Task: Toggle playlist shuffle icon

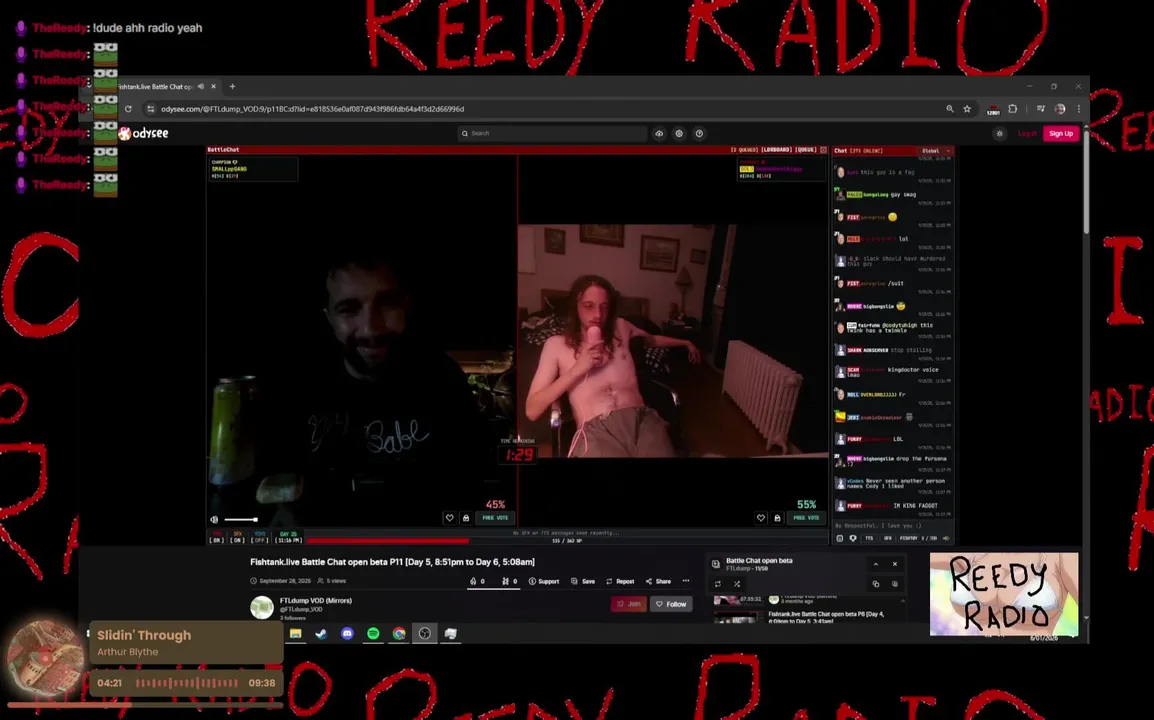Action: click(x=737, y=584)
